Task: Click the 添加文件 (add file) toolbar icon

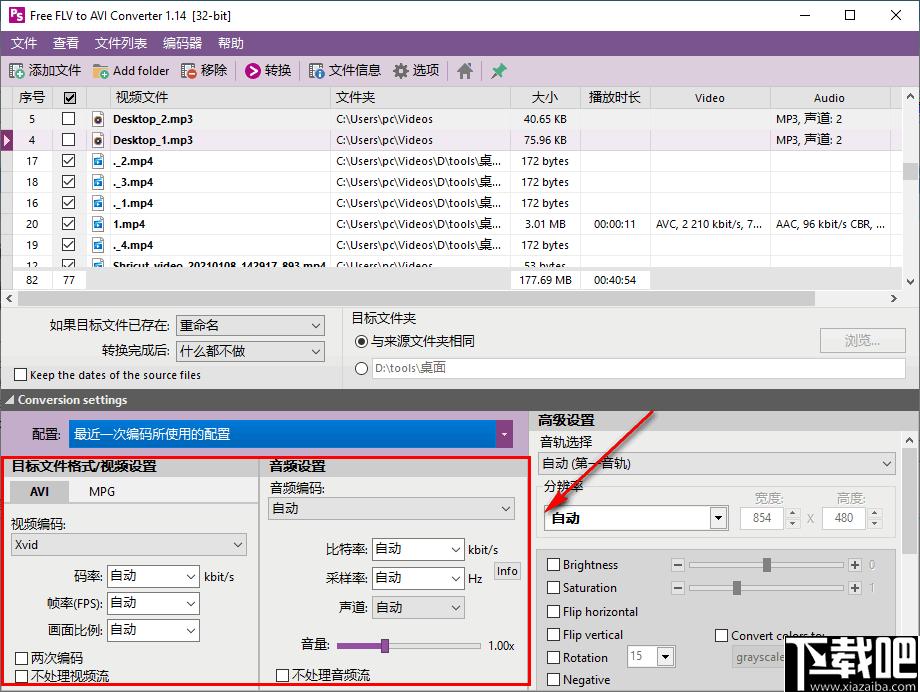Action: (16, 71)
